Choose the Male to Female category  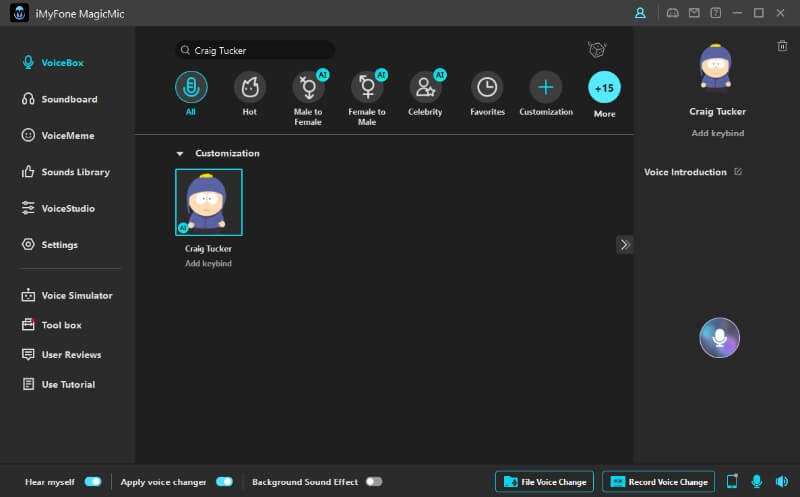308,87
